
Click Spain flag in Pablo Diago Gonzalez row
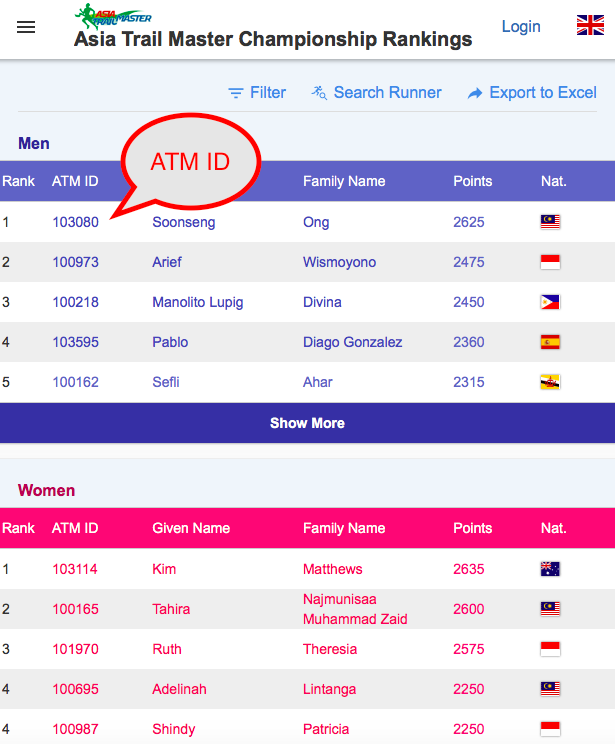point(550,342)
